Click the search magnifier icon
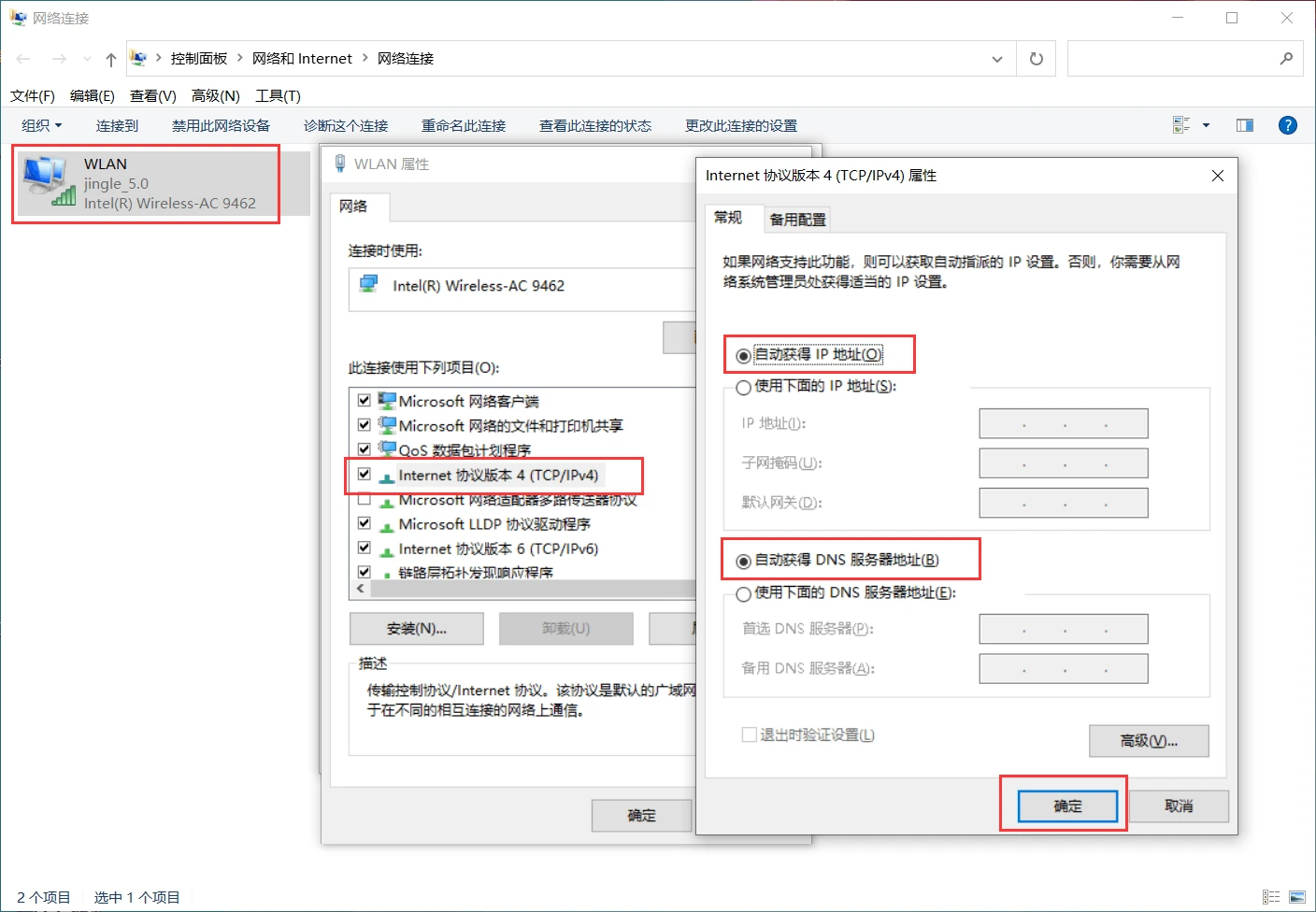This screenshot has height=912, width=1316. click(x=1286, y=58)
